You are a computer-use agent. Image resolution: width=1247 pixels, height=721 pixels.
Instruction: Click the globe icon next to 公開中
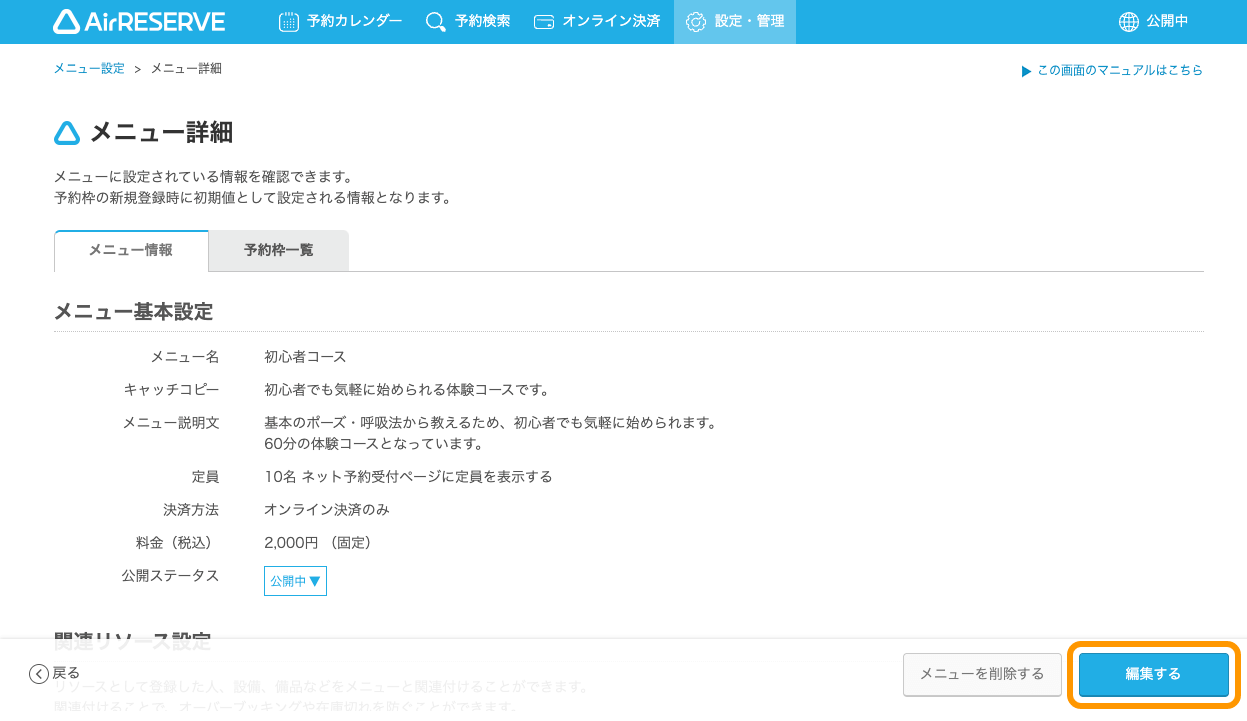point(1130,20)
